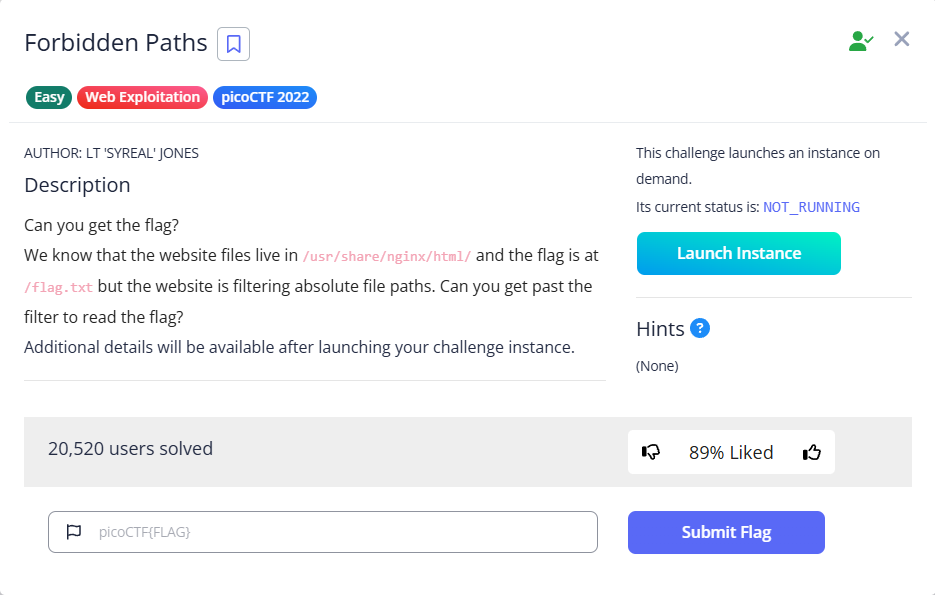The height and width of the screenshot is (595, 935).
Task: Bookmark the Forbidden Paths challenge
Action: click(x=233, y=44)
